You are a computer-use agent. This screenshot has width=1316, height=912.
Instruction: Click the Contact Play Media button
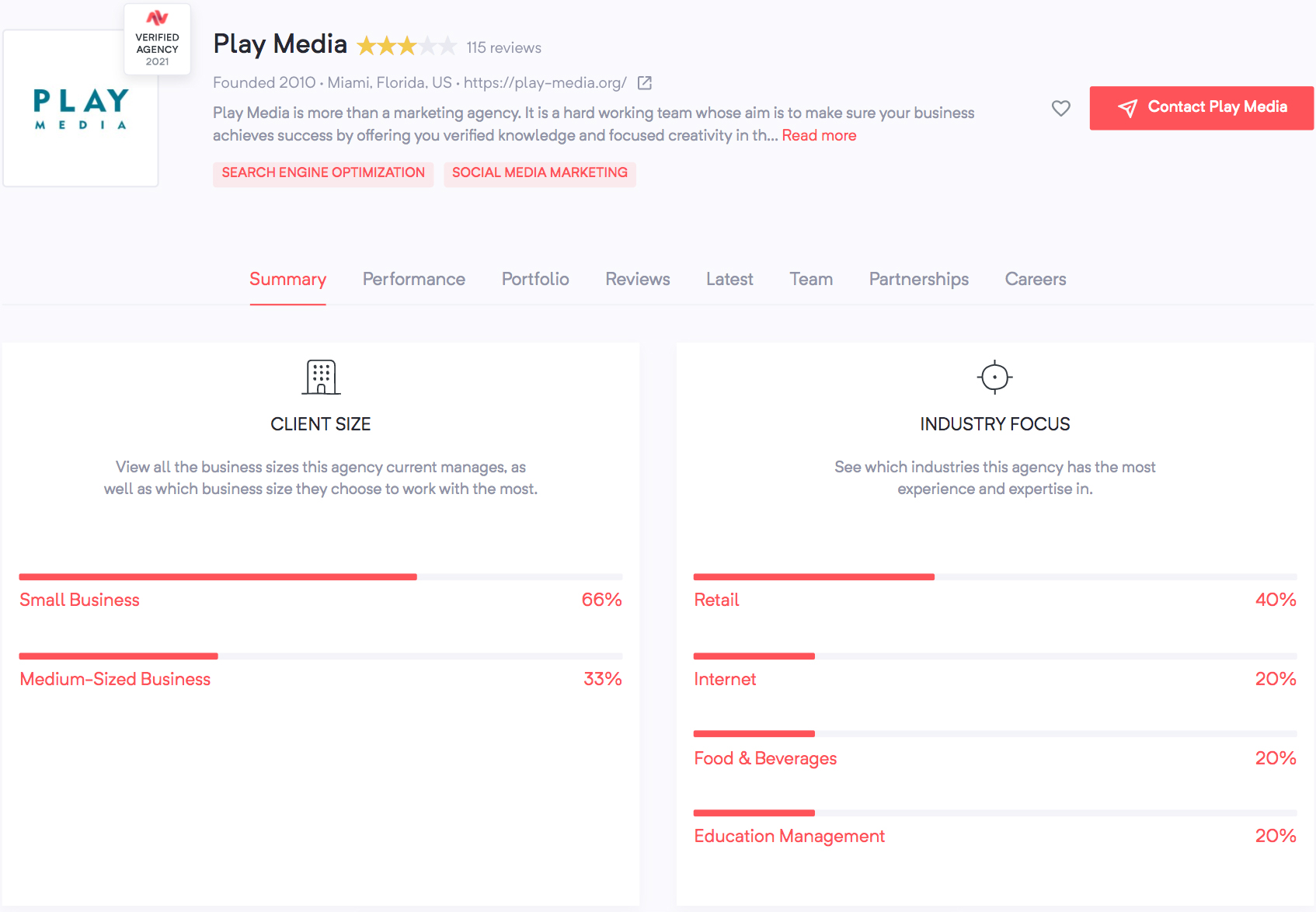[1201, 108]
